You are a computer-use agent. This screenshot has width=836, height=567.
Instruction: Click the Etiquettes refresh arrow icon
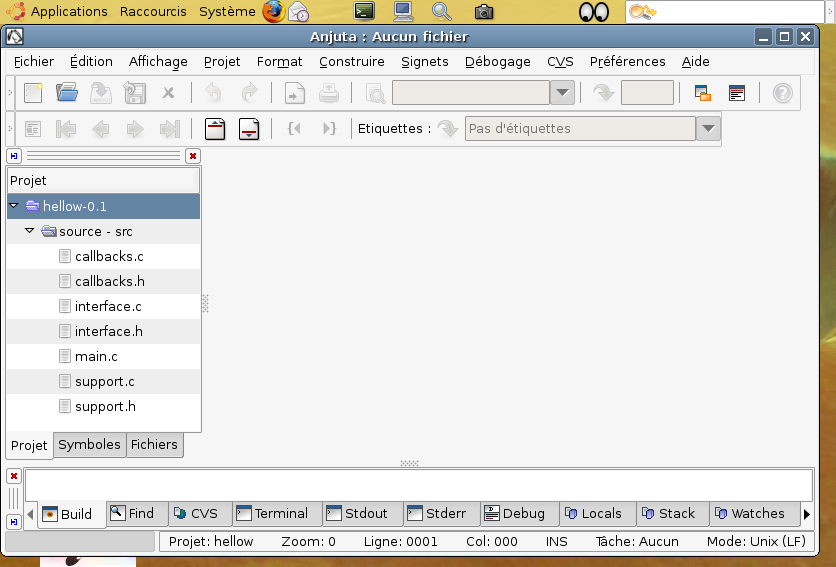click(x=448, y=129)
